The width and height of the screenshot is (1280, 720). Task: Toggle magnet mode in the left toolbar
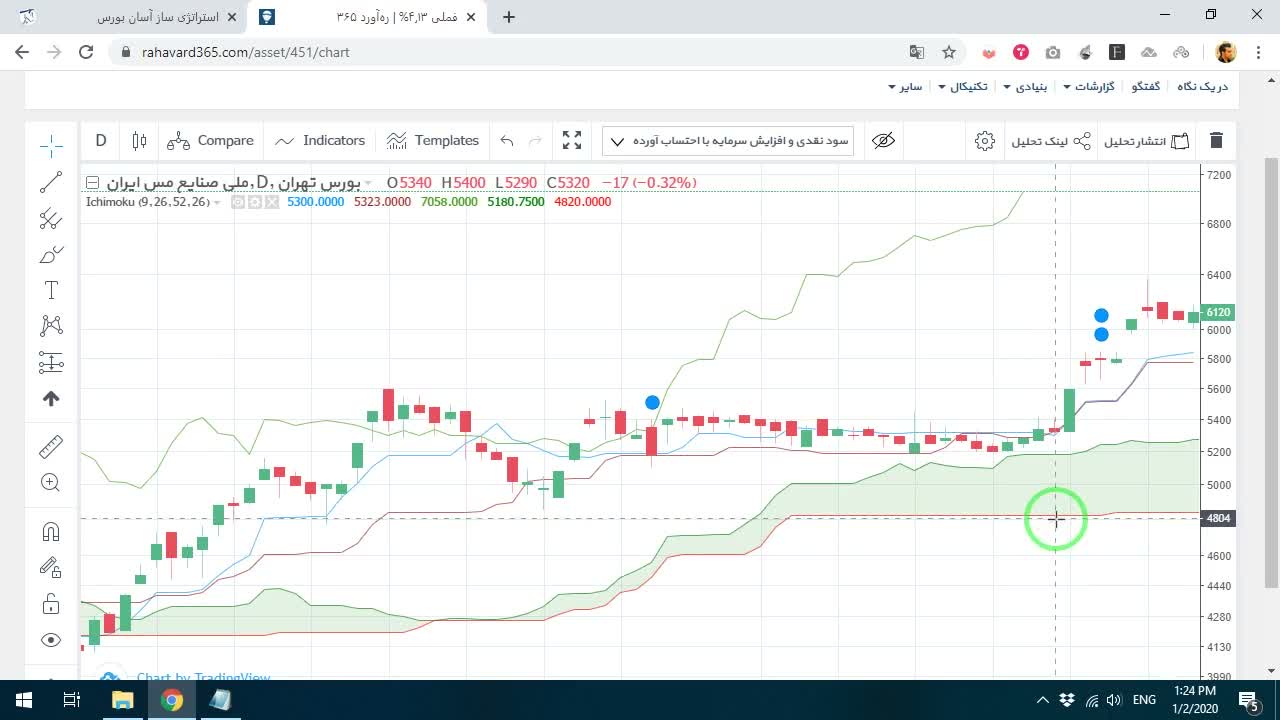click(x=51, y=531)
